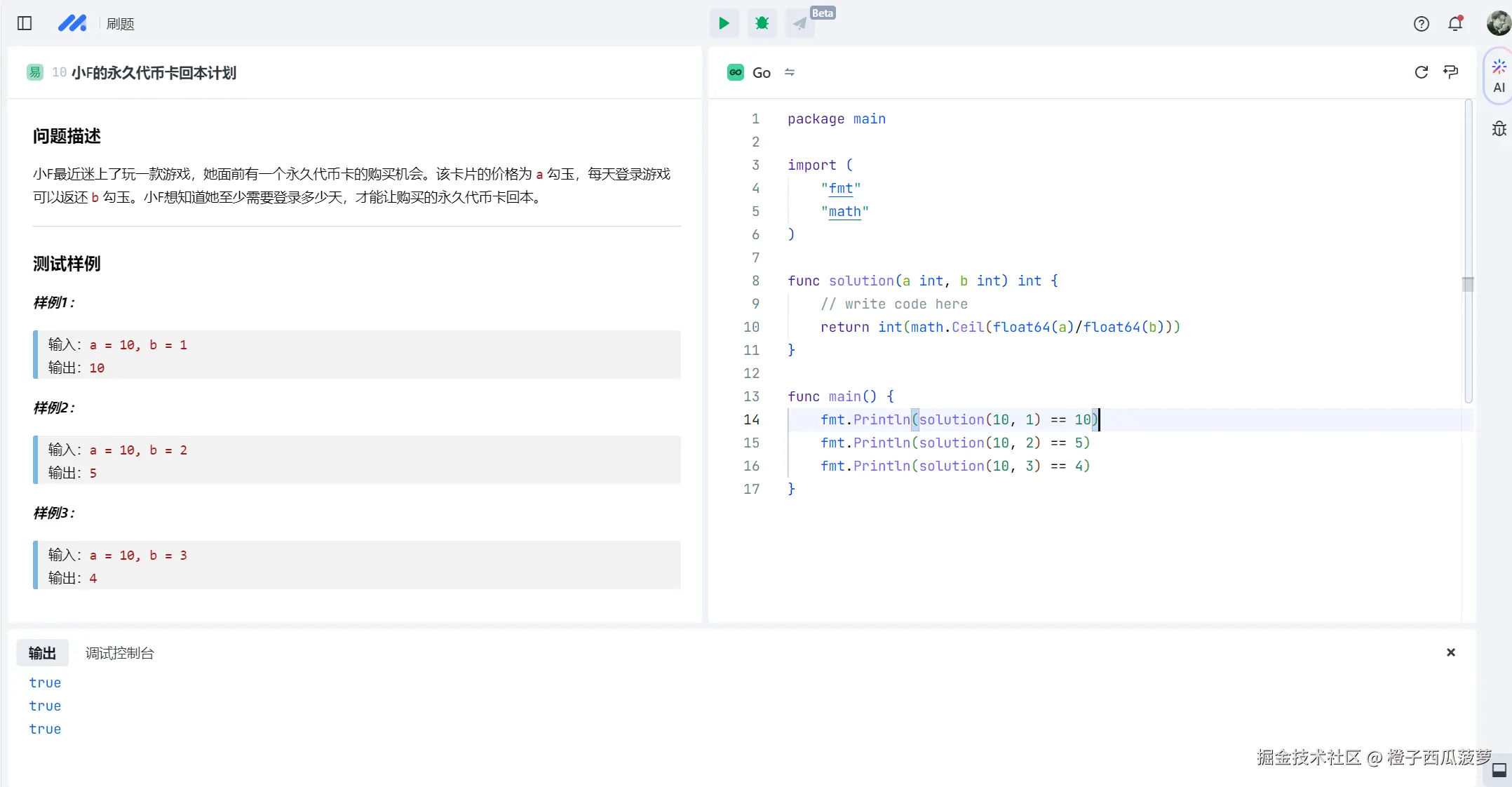
Task: Click the 样例1 input block
Action: click(x=356, y=355)
